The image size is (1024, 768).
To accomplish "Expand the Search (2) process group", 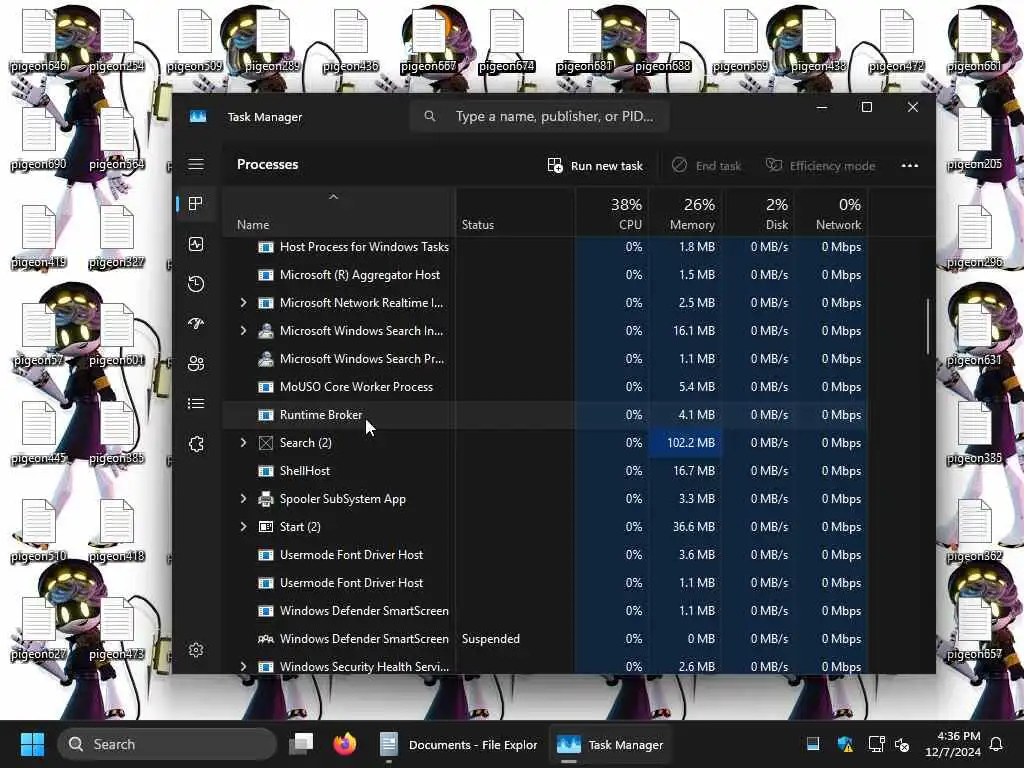I will [243, 443].
